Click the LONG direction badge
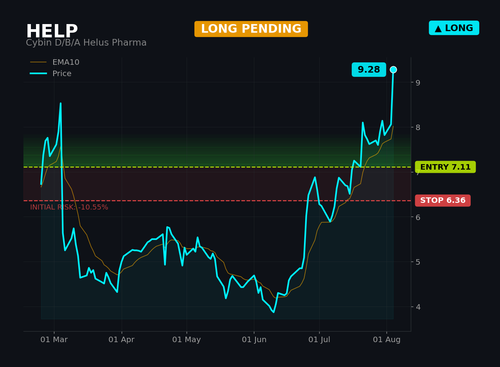This screenshot has height=367, width=500. 454,28
